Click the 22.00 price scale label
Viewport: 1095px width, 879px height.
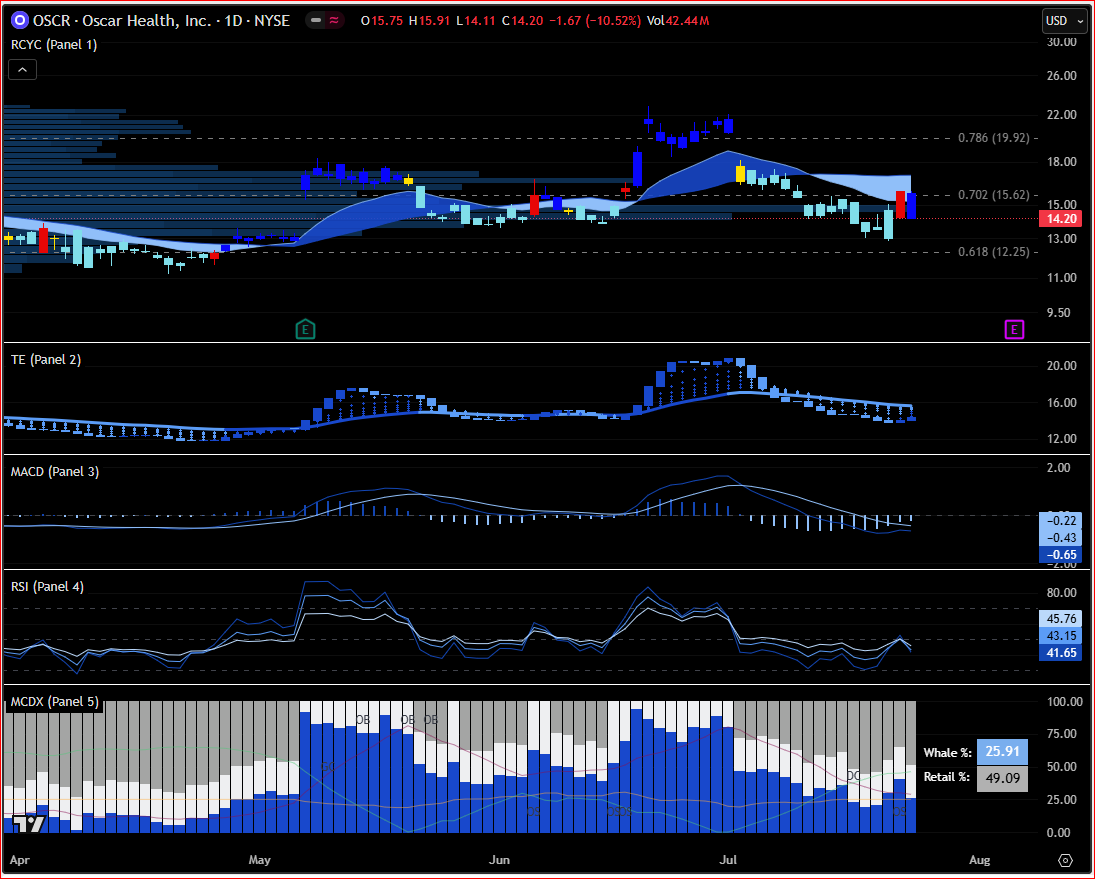[x=1061, y=115]
